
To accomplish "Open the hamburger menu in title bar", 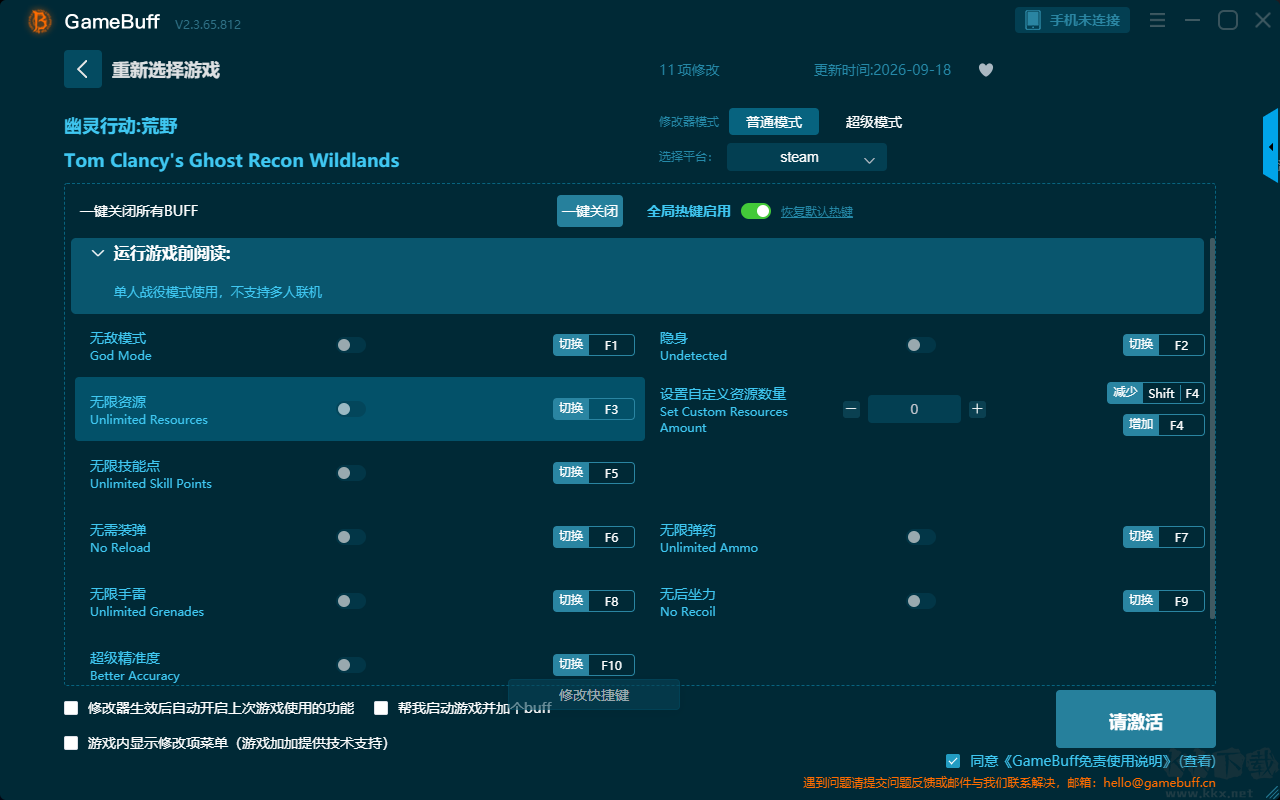I will coord(1157,20).
